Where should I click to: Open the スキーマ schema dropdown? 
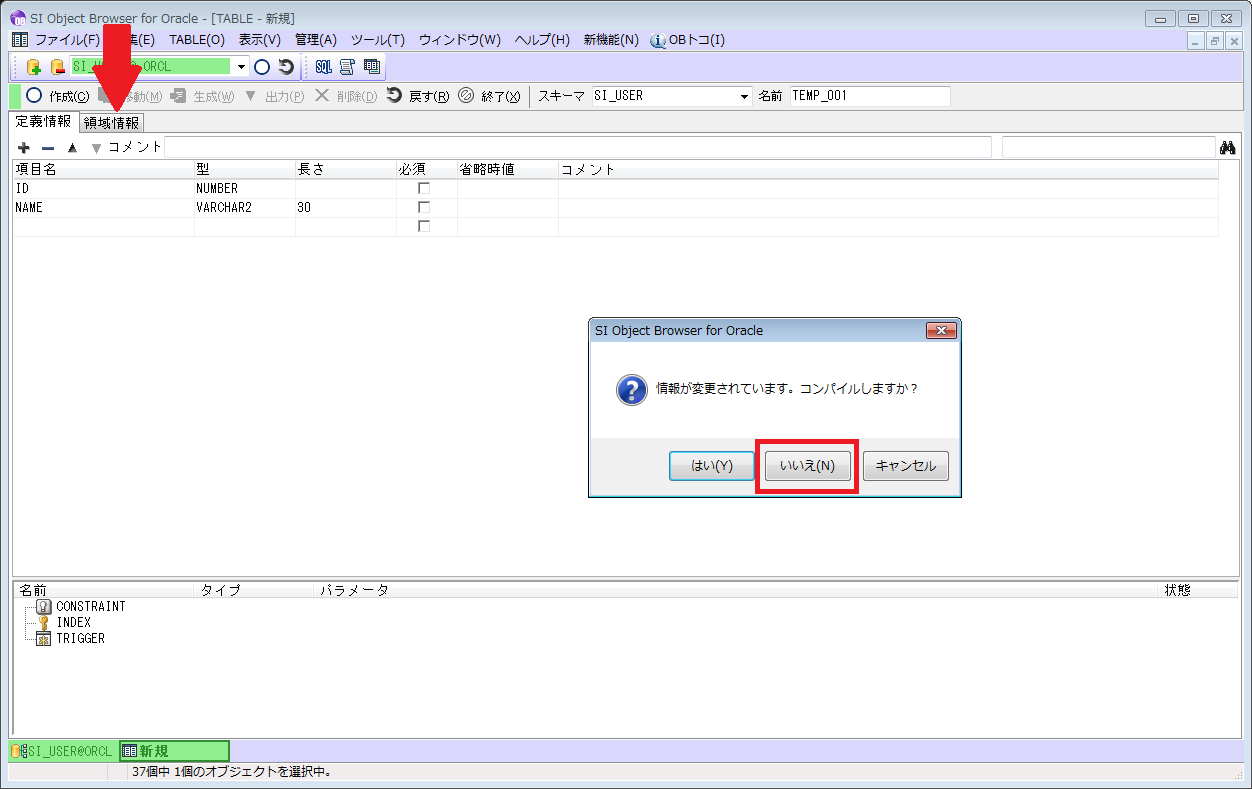click(744, 96)
